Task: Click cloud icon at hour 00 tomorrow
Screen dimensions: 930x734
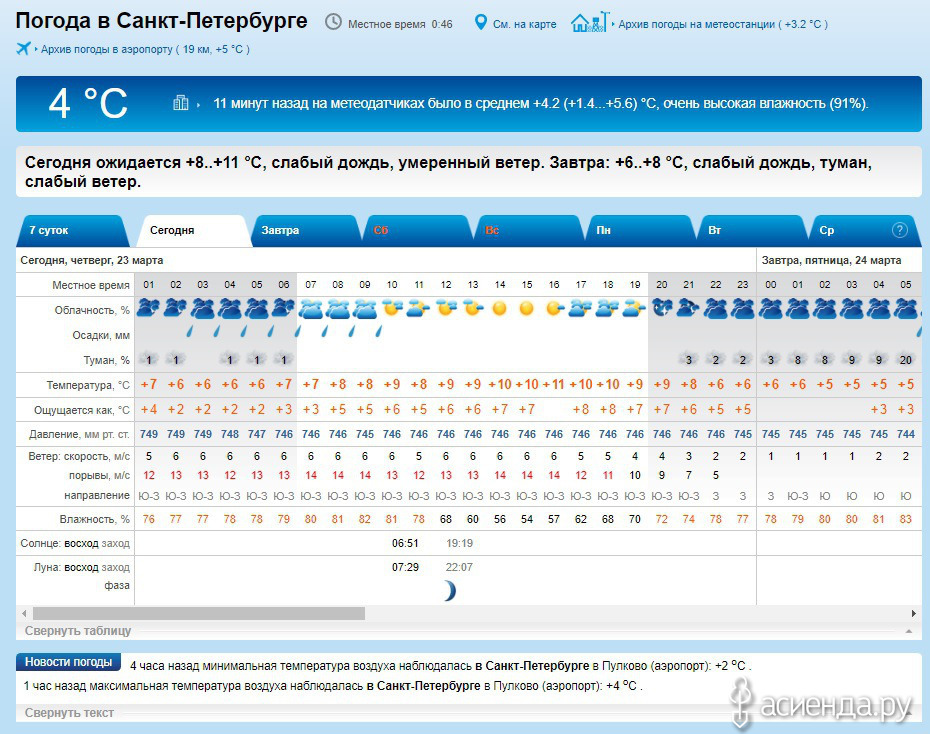Action: (770, 308)
